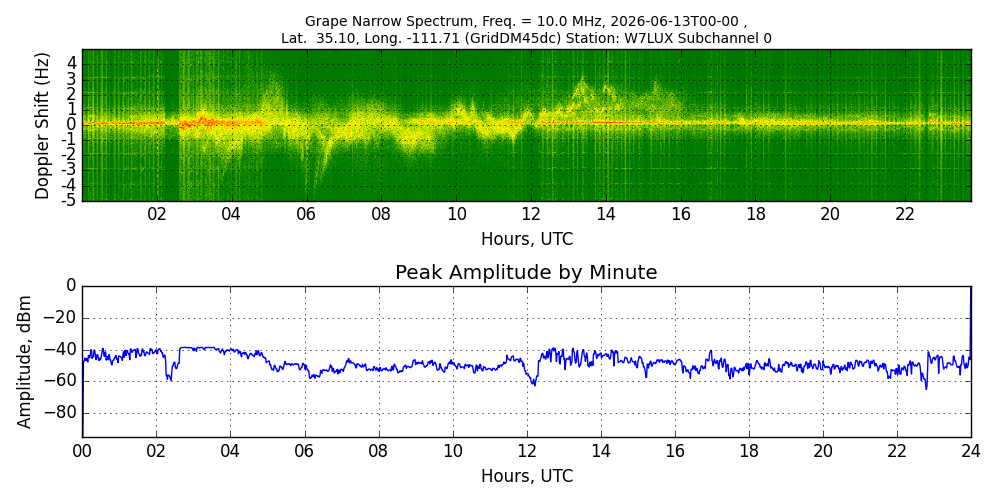Screen dimensions: 1000x500
Task: Click the 06 hour tick below the amplitude plot
Action: pos(305,451)
